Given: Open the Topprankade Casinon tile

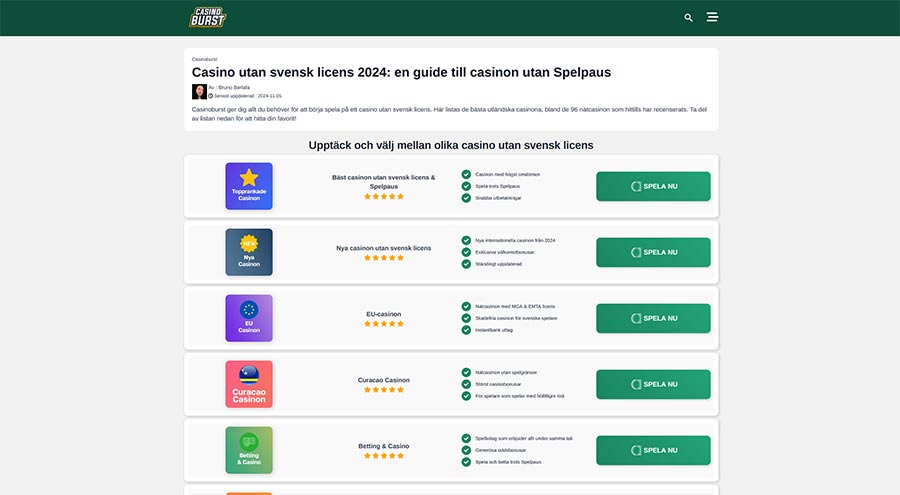Looking at the screenshot, I should click(x=249, y=186).
